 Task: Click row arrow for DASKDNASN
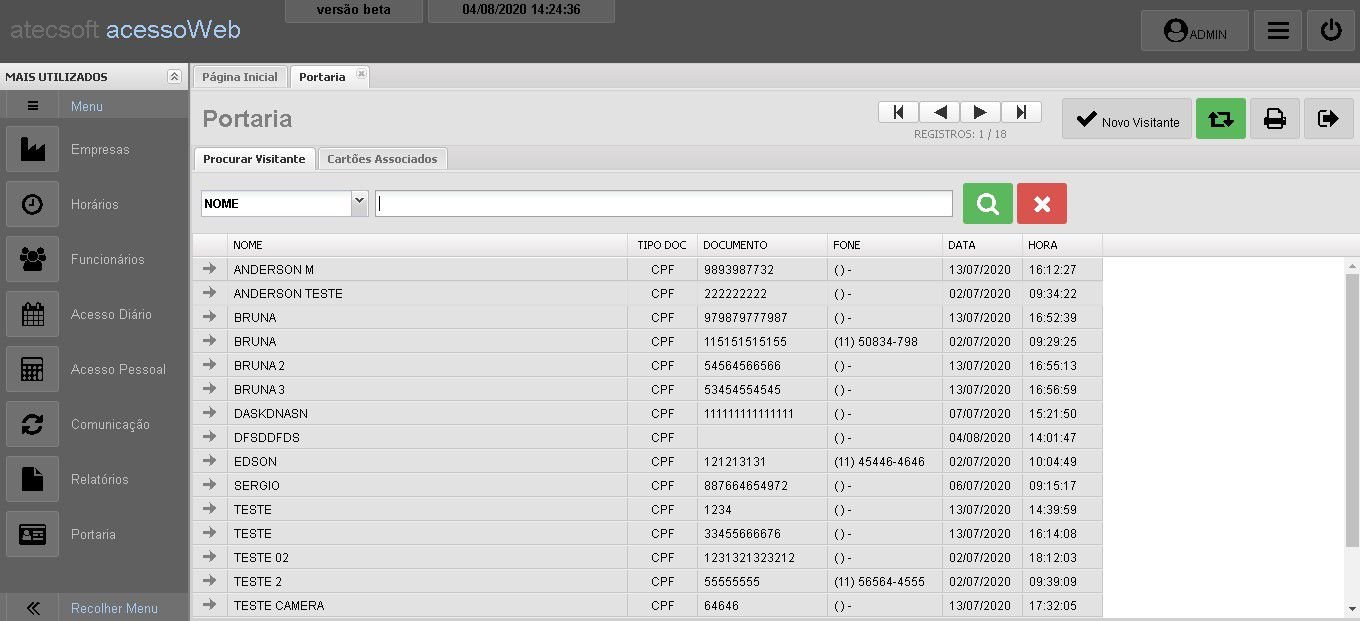click(209, 413)
